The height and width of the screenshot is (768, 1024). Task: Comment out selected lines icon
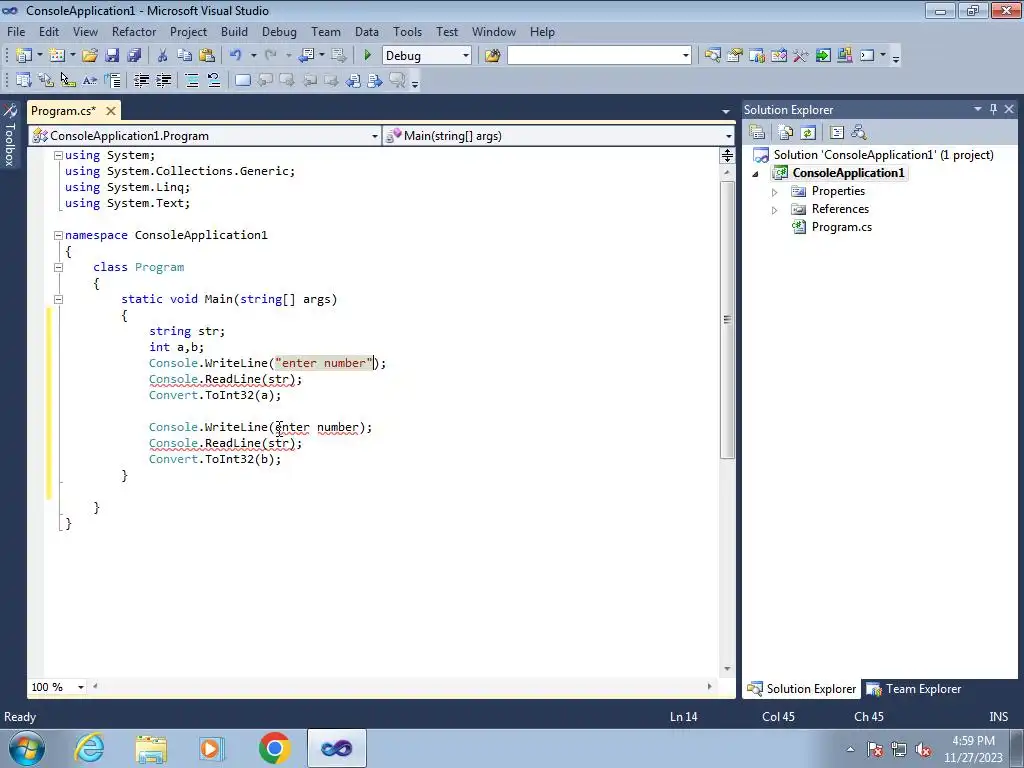tap(192, 80)
